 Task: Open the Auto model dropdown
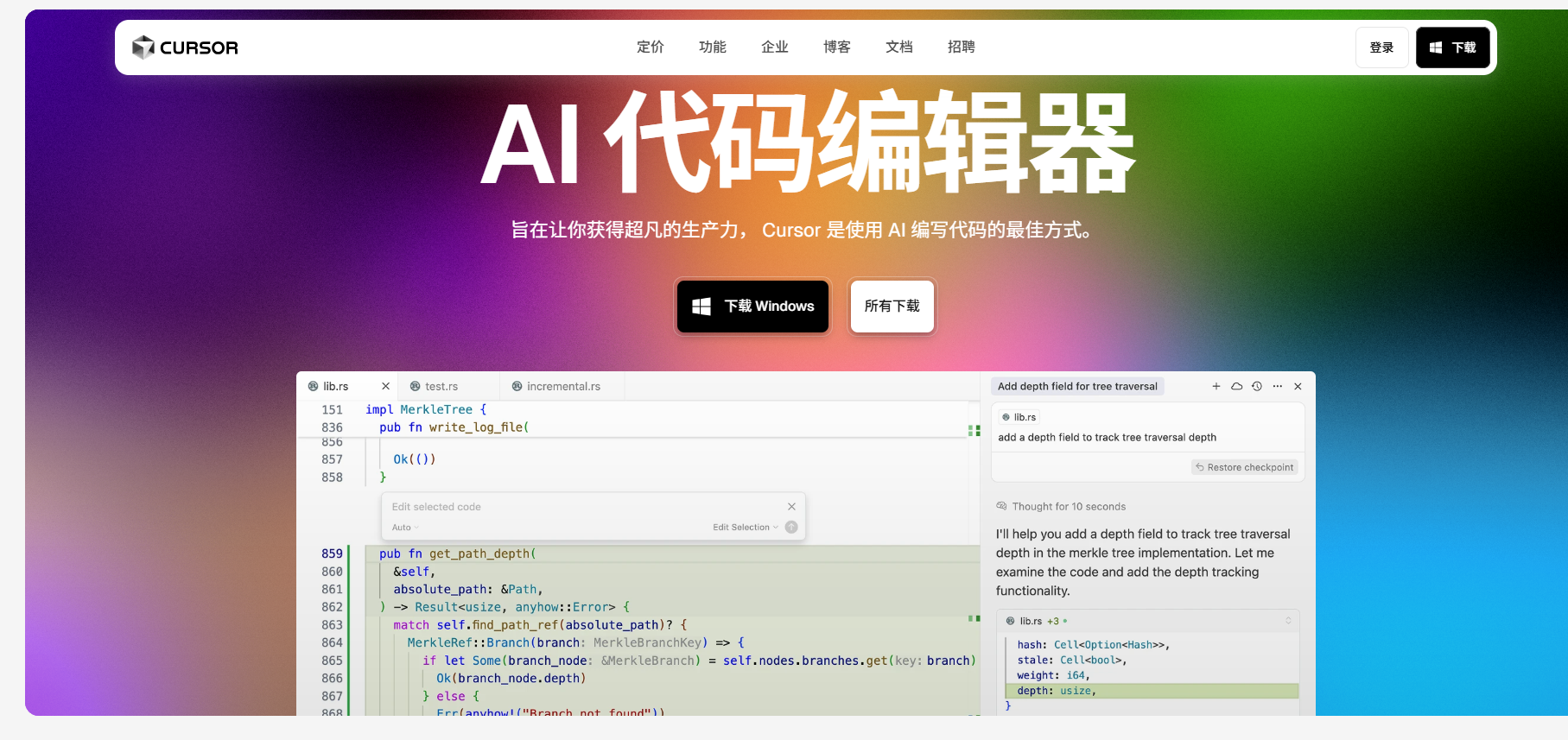(x=405, y=528)
